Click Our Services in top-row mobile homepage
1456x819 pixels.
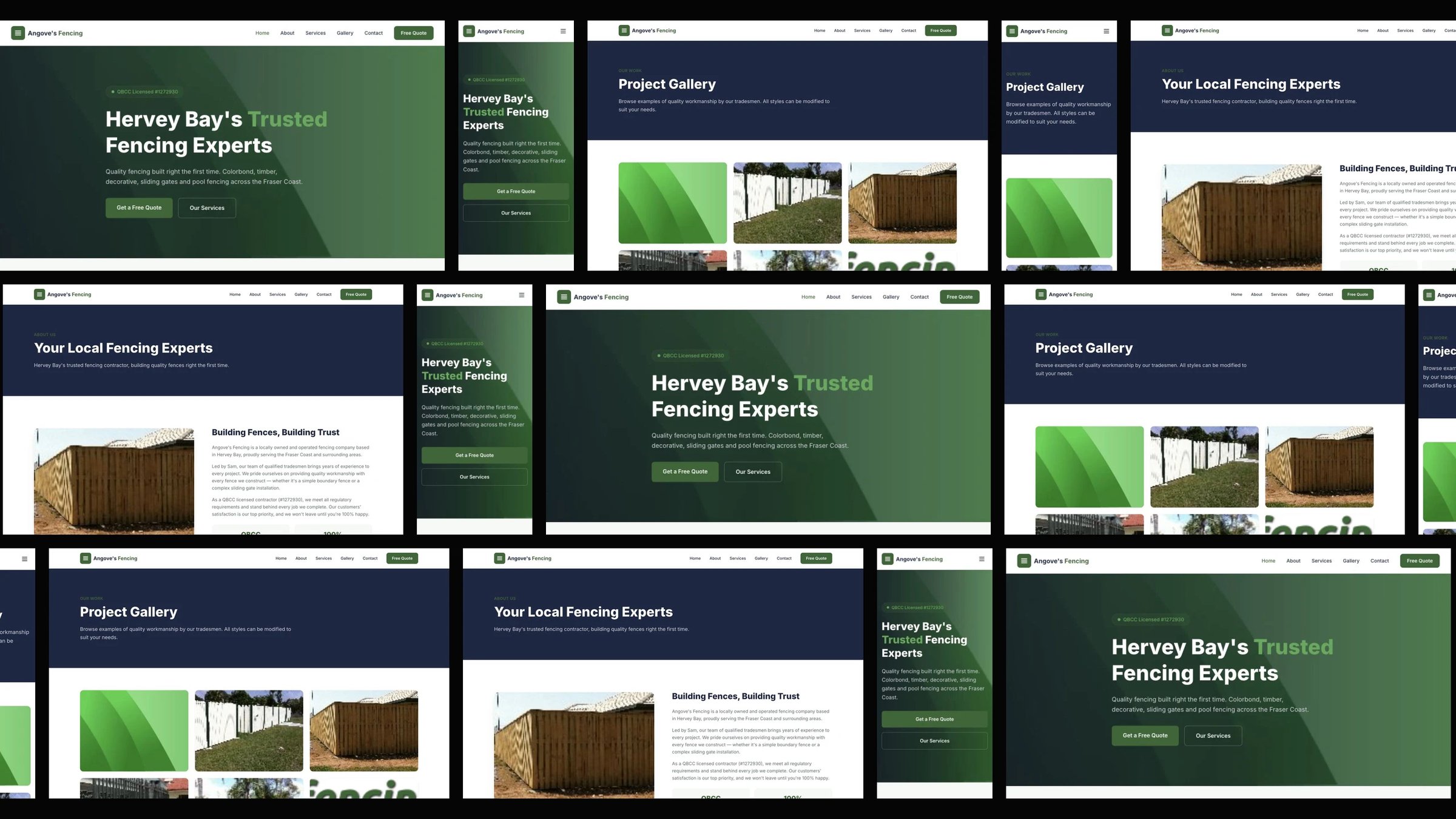click(x=516, y=213)
